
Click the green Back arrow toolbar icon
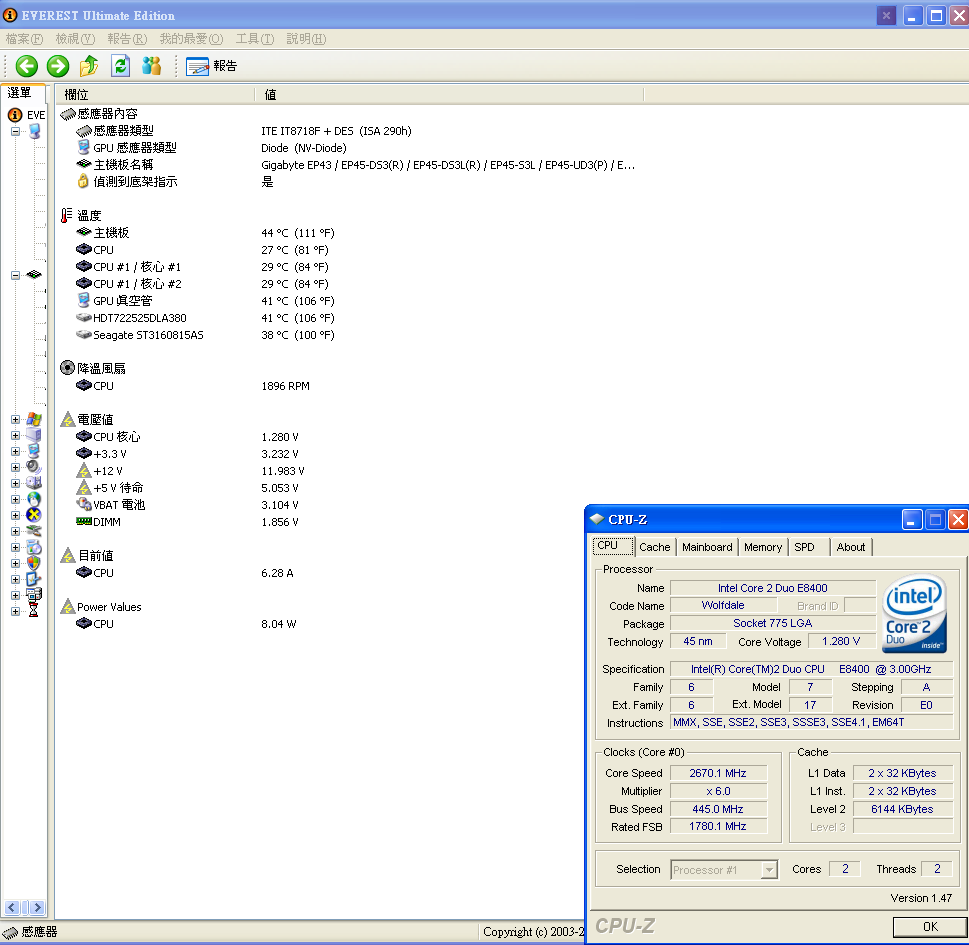(x=27, y=66)
